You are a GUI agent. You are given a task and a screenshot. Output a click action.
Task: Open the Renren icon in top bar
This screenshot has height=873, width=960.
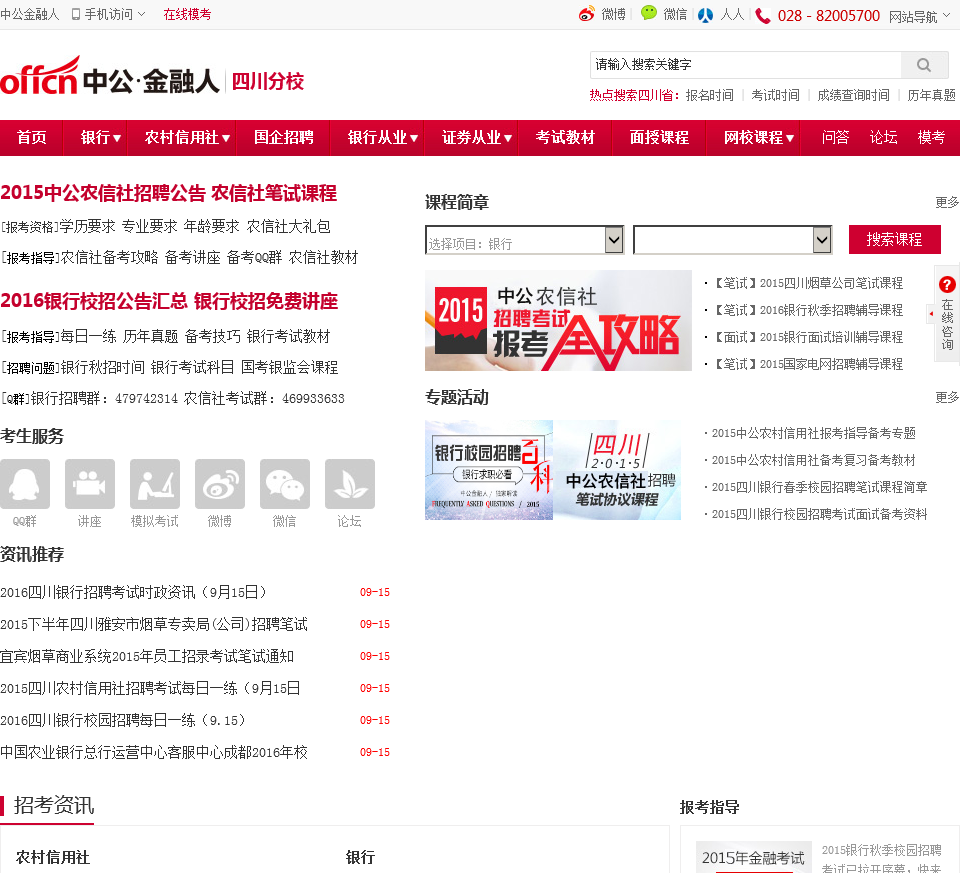pyautogui.click(x=705, y=15)
